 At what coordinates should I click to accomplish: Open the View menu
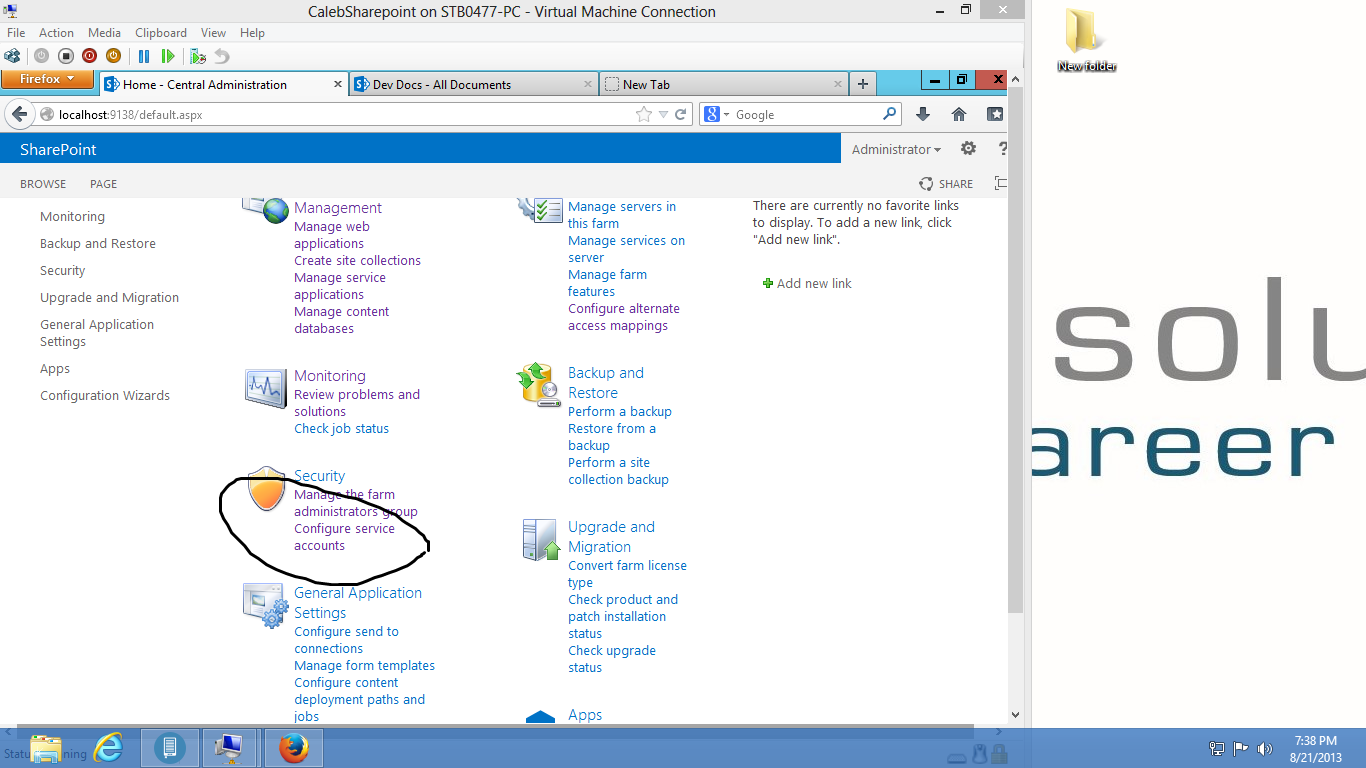(x=213, y=33)
